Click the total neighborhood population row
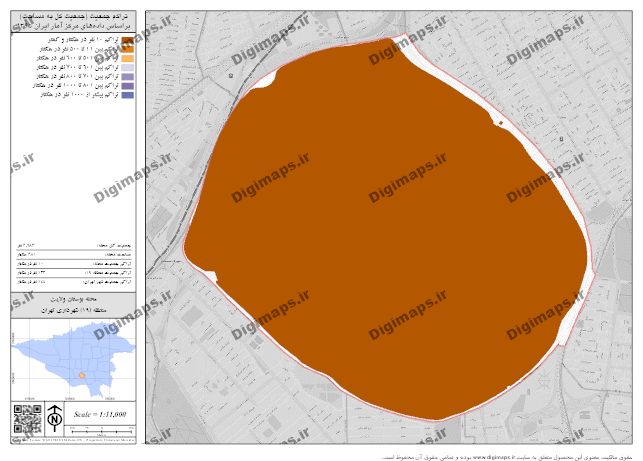Image resolution: width=643 pixels, height=461 pixels. click(74, 245)
